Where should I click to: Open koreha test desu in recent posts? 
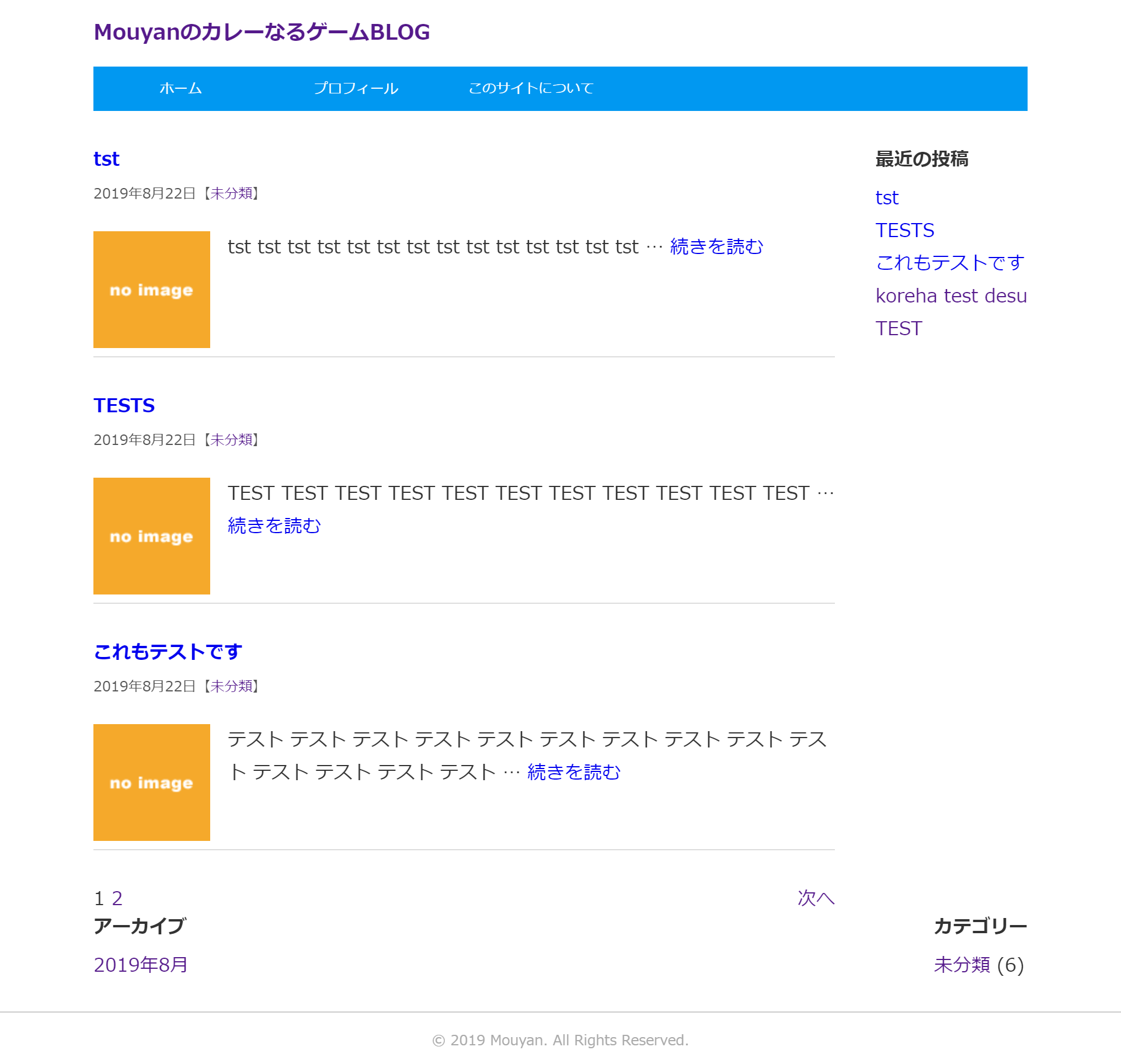pyautogui.click(x=951, y=295)
